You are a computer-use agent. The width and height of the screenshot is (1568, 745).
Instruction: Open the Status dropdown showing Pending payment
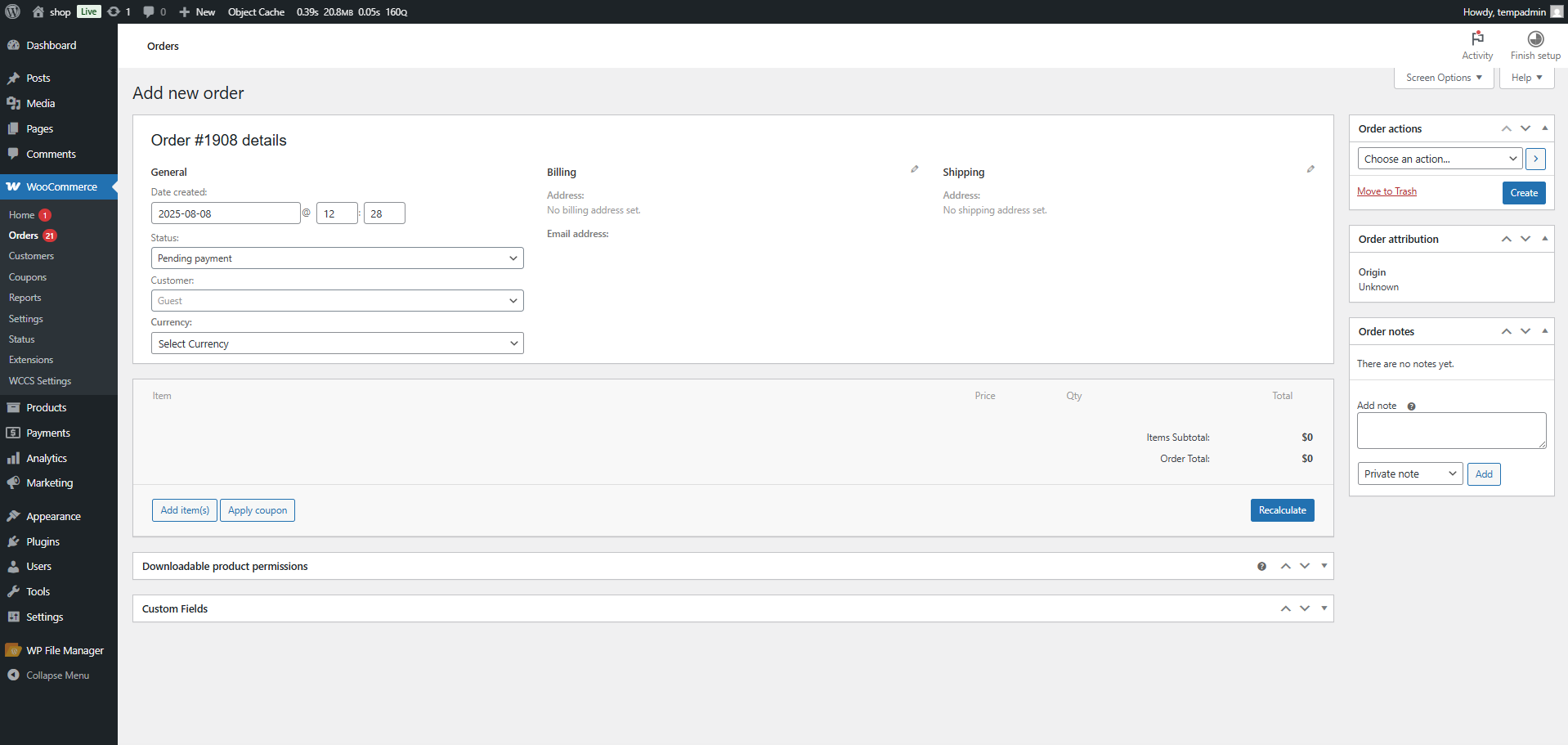click(337, 258)
